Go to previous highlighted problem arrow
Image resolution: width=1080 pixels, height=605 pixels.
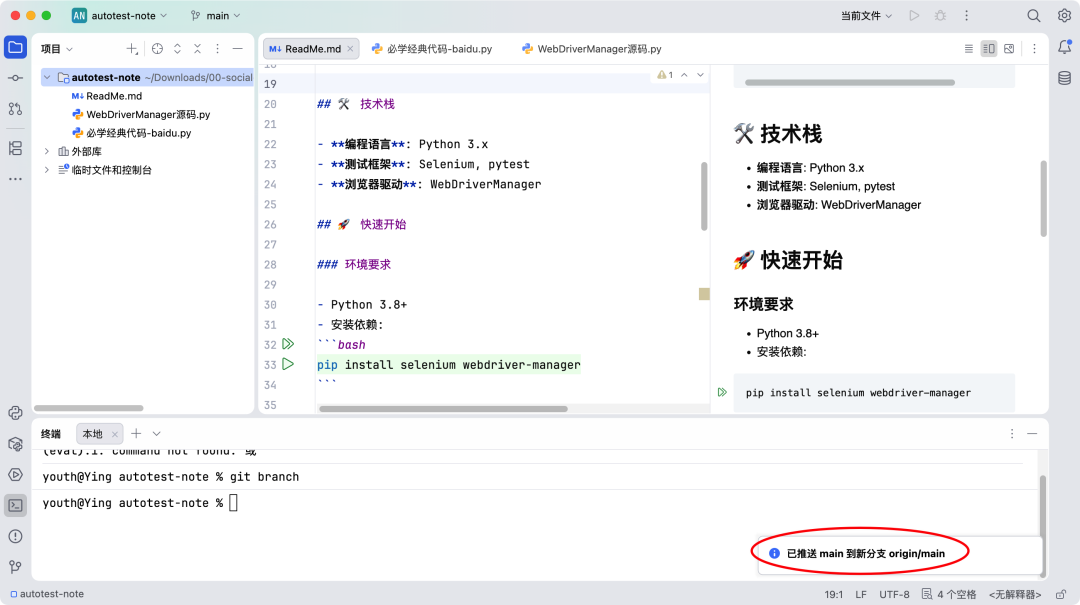point(684,74)
